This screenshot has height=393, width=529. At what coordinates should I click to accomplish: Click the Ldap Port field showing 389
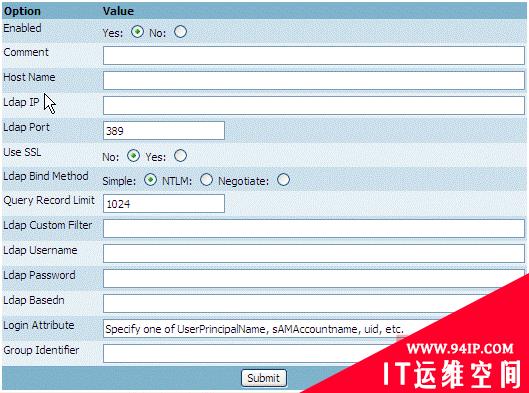tap(164, 131)
